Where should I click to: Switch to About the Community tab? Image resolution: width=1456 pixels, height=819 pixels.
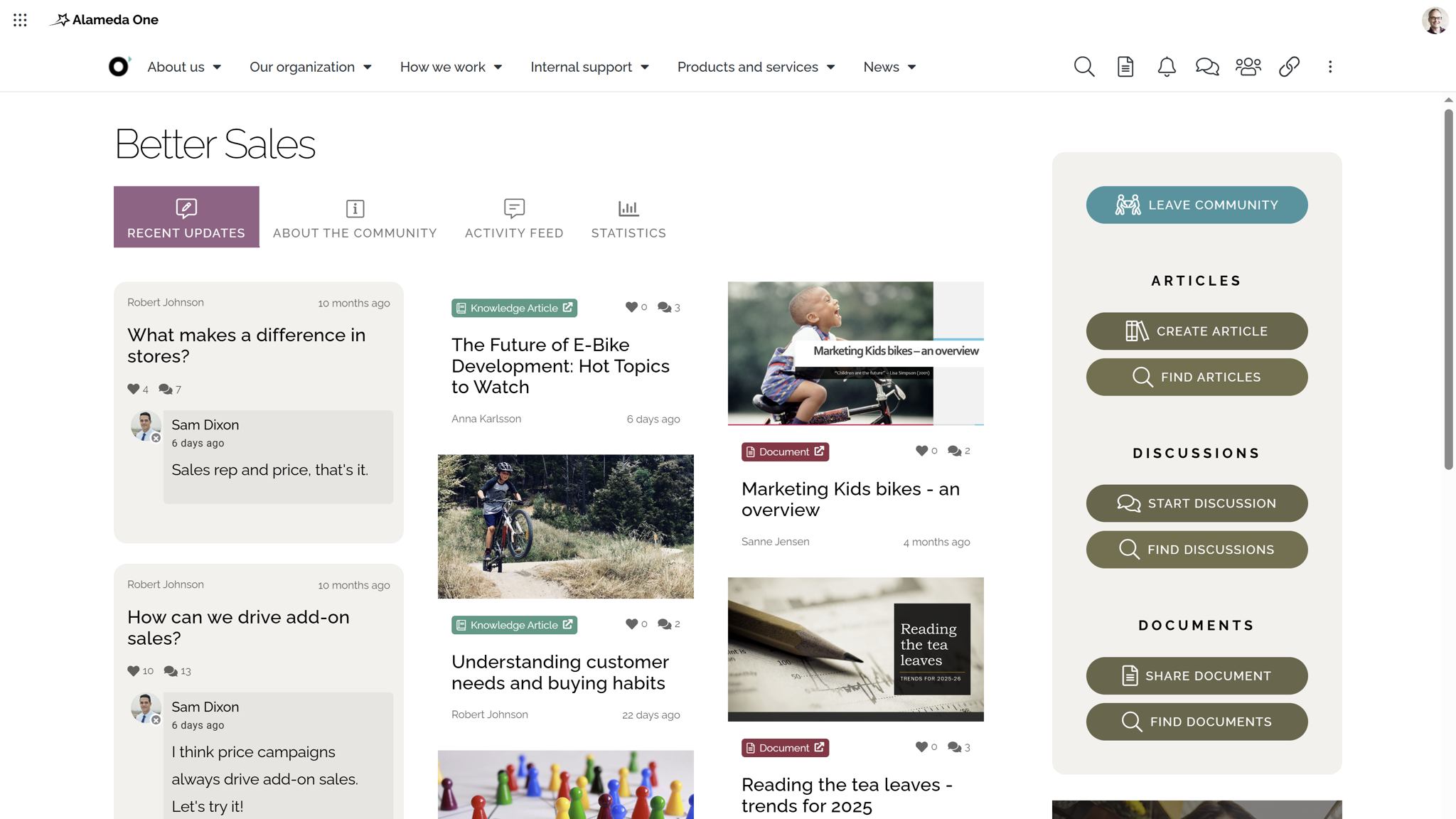point(355,217)
